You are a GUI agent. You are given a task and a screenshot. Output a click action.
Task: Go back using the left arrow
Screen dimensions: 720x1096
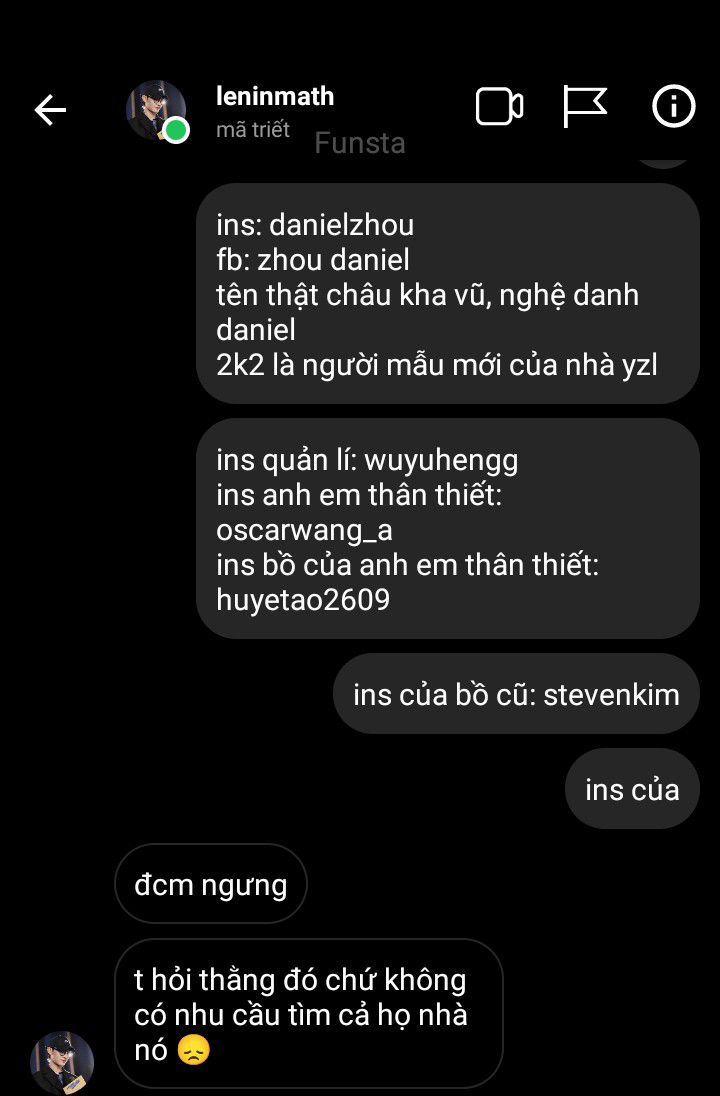tap(50, 110)
